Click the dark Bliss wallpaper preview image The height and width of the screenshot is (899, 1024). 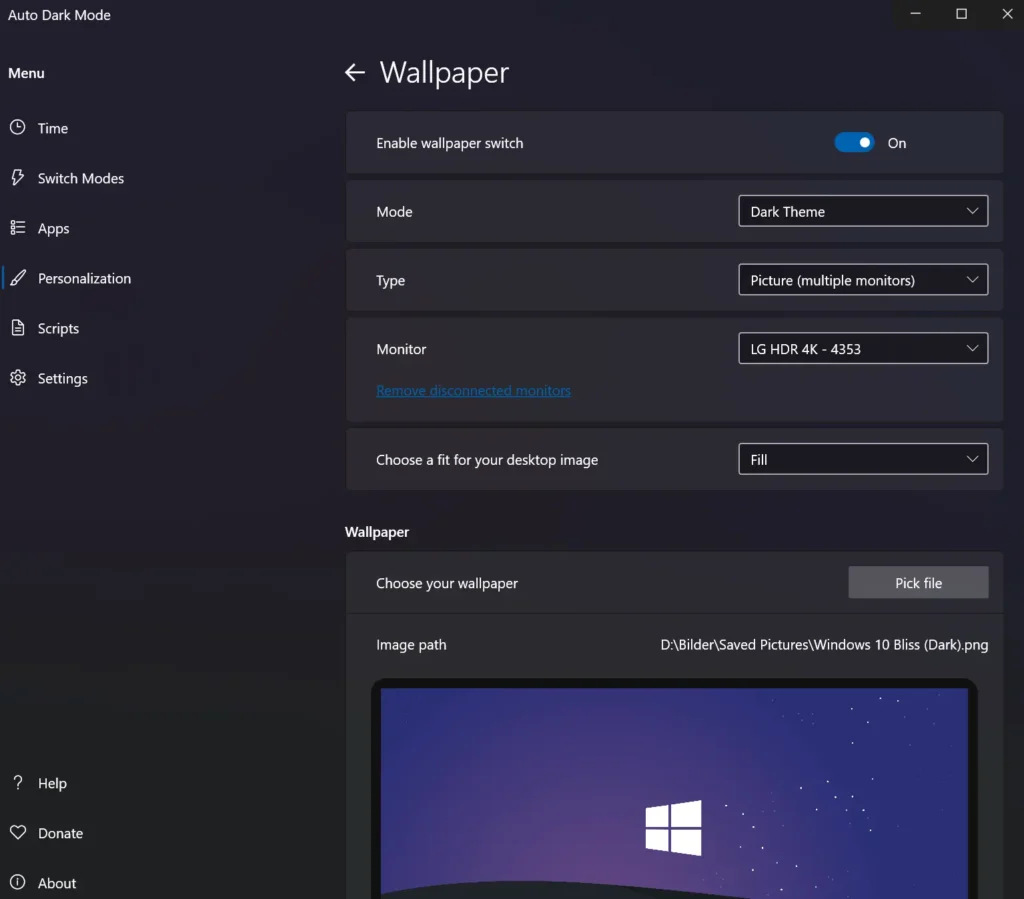(x=673, y=790)
